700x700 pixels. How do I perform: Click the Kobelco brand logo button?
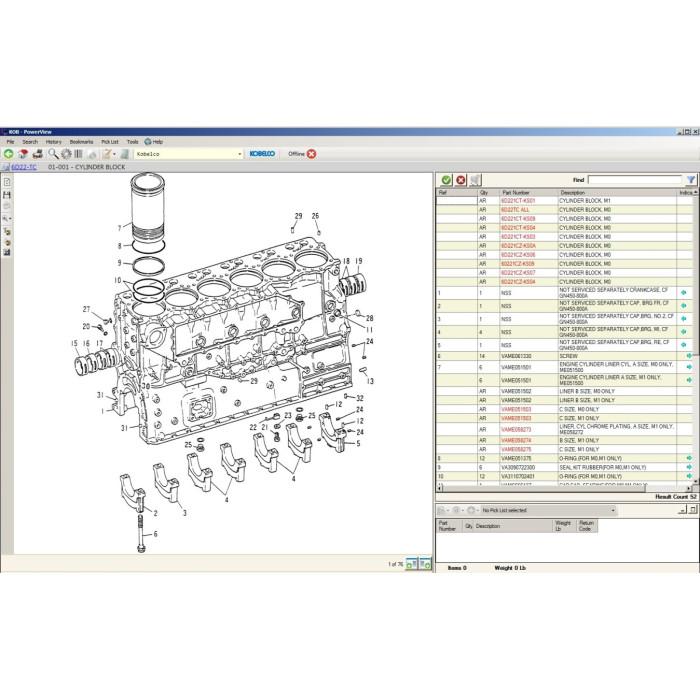point(262,154)
